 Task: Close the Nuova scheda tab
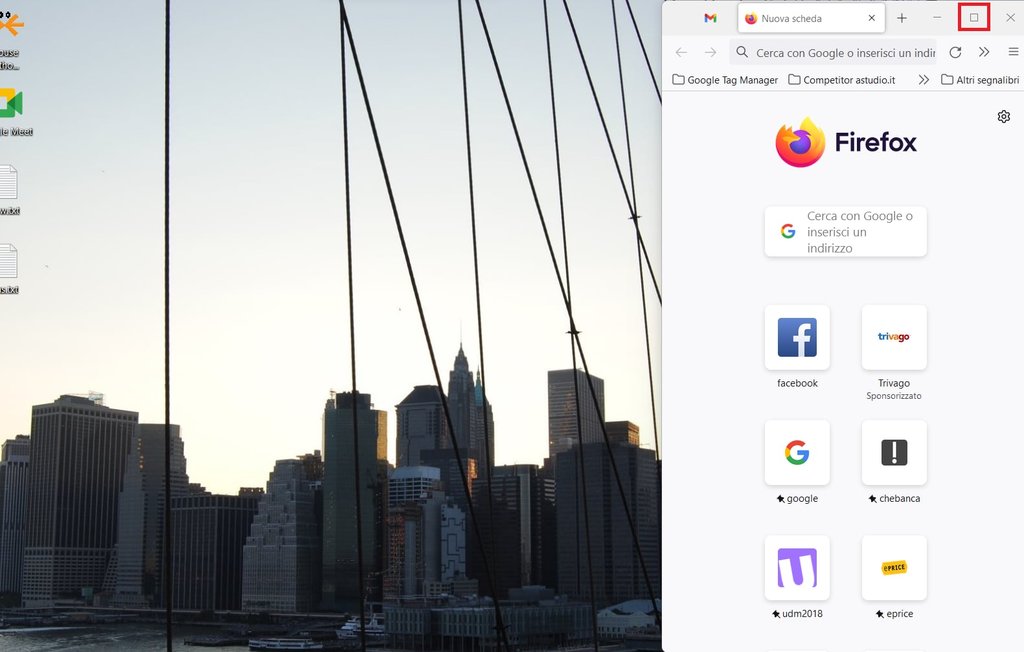[x=872, y=18]
